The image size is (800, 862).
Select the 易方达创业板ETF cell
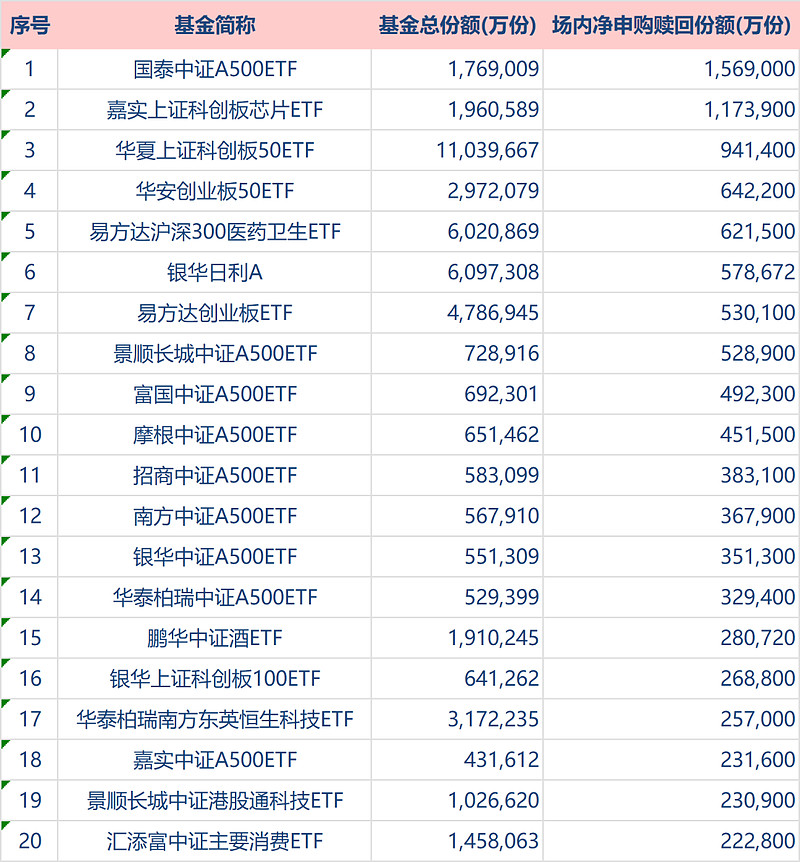[214, 313]
